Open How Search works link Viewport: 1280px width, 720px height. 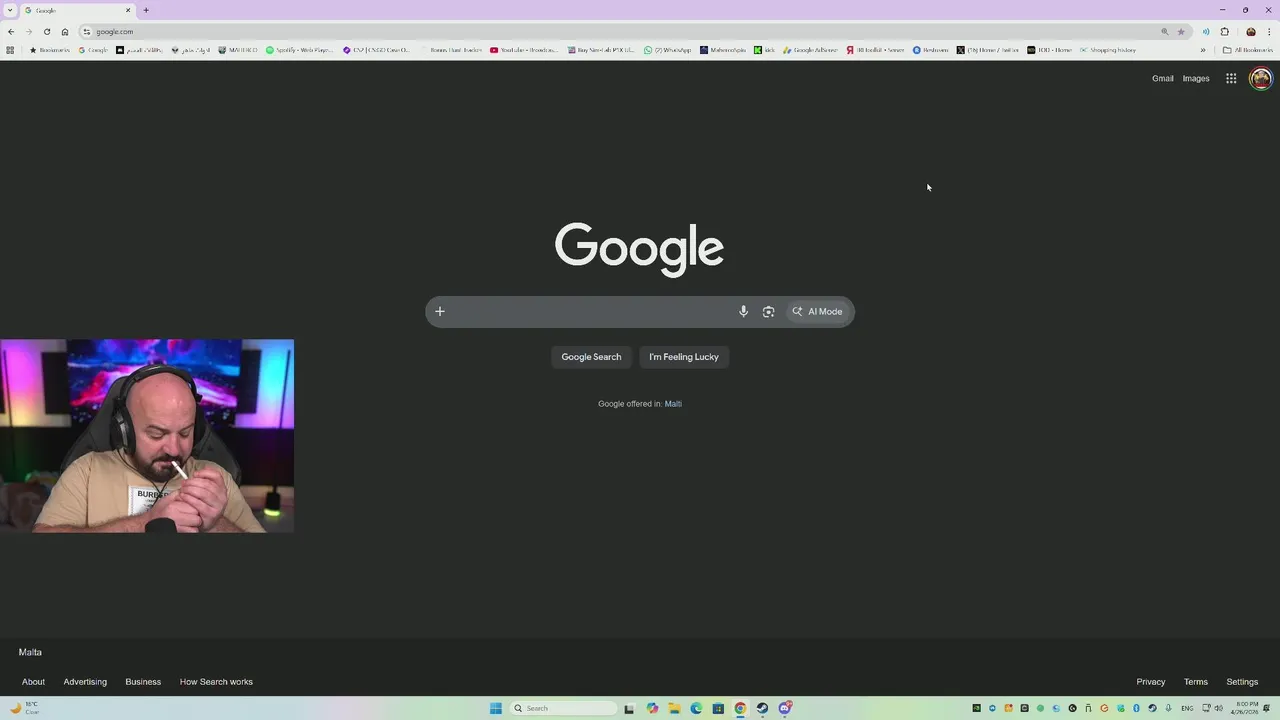[x=216, y=682]
